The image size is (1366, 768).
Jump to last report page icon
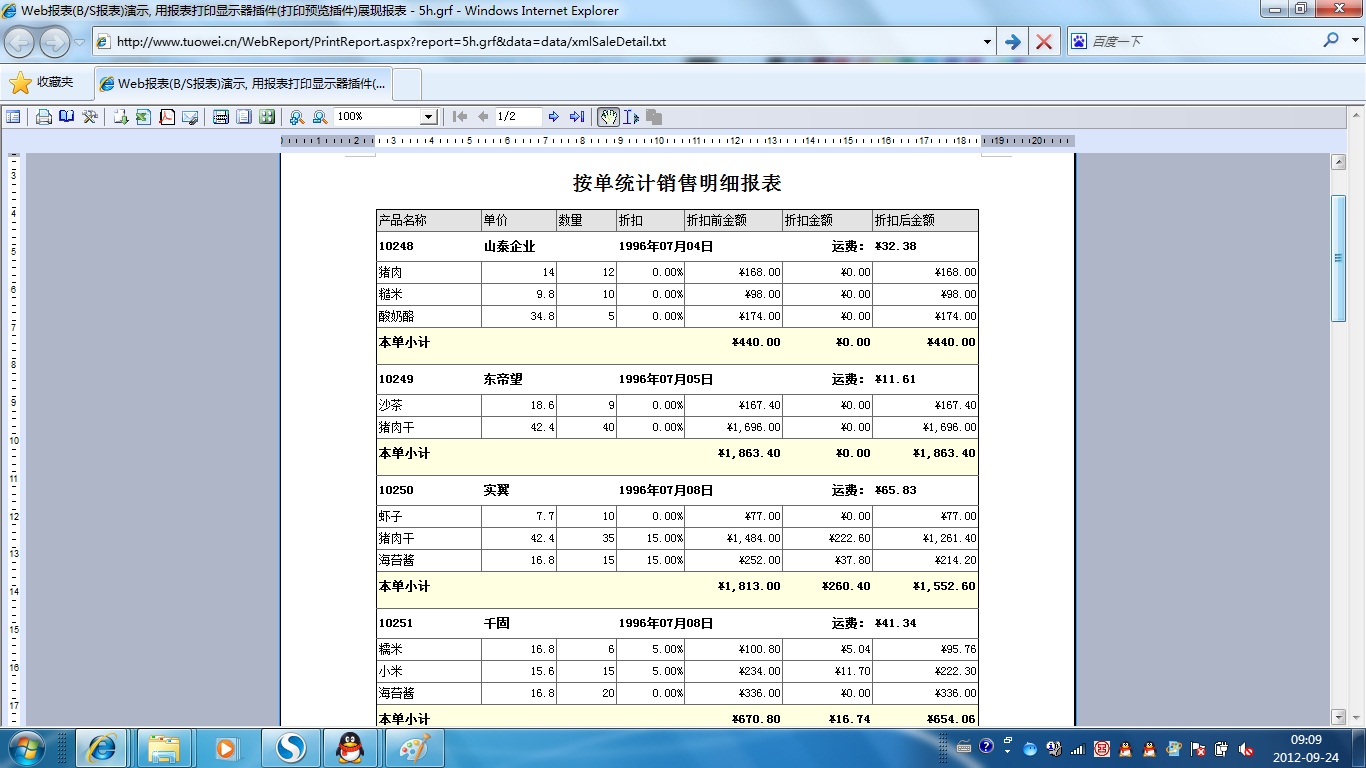(x=577, y=117)
